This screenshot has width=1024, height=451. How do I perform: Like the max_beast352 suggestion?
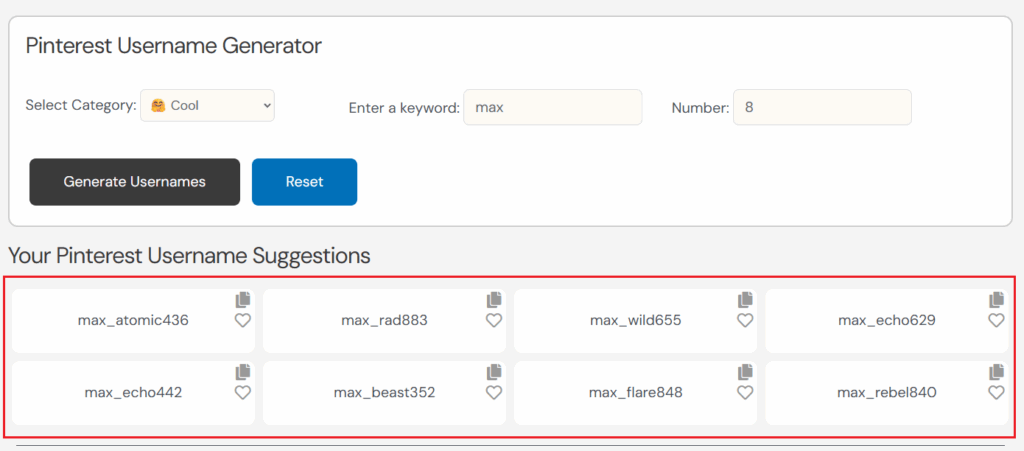pos(494,393)
